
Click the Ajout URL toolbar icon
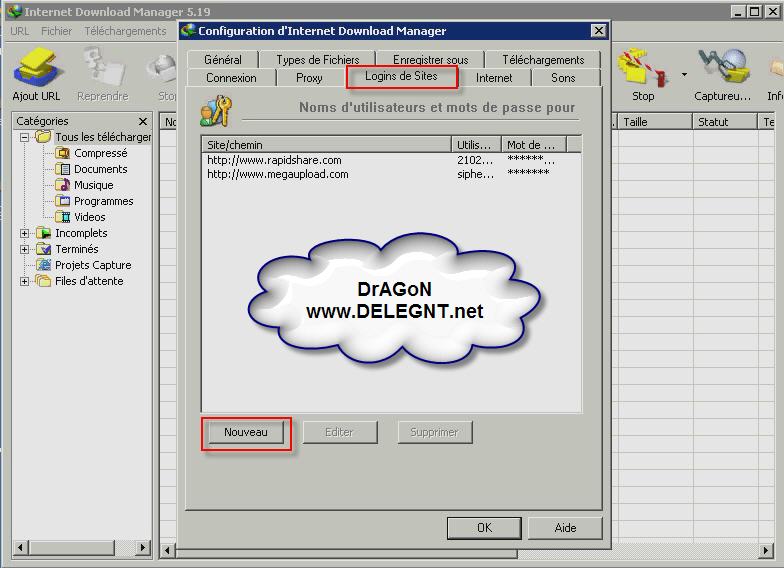[x=36, y=68]
